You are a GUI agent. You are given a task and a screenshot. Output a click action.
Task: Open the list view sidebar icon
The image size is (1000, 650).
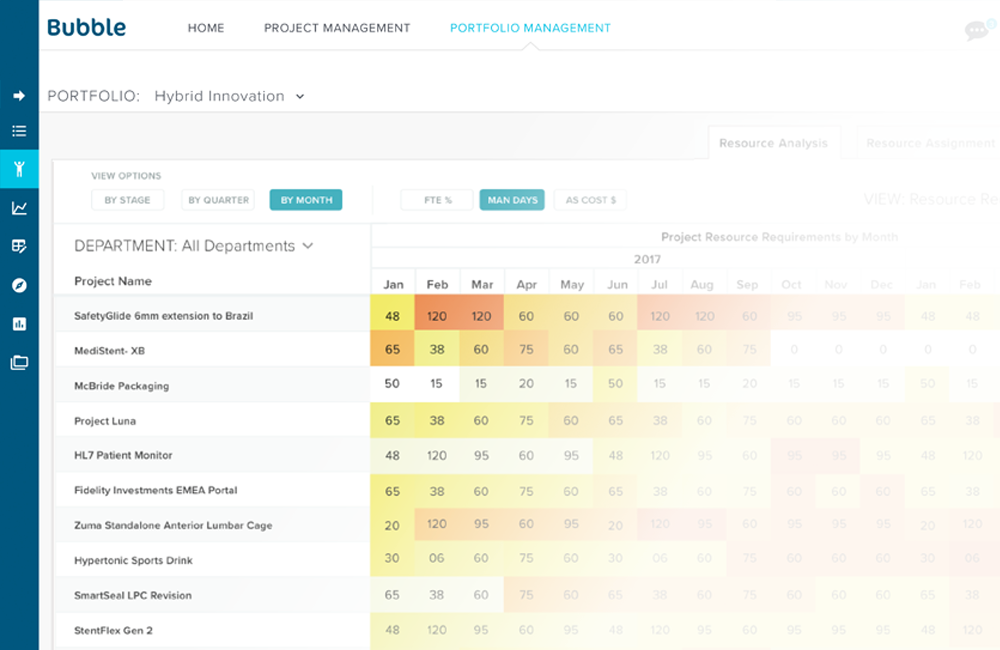[x=19, y=131]
